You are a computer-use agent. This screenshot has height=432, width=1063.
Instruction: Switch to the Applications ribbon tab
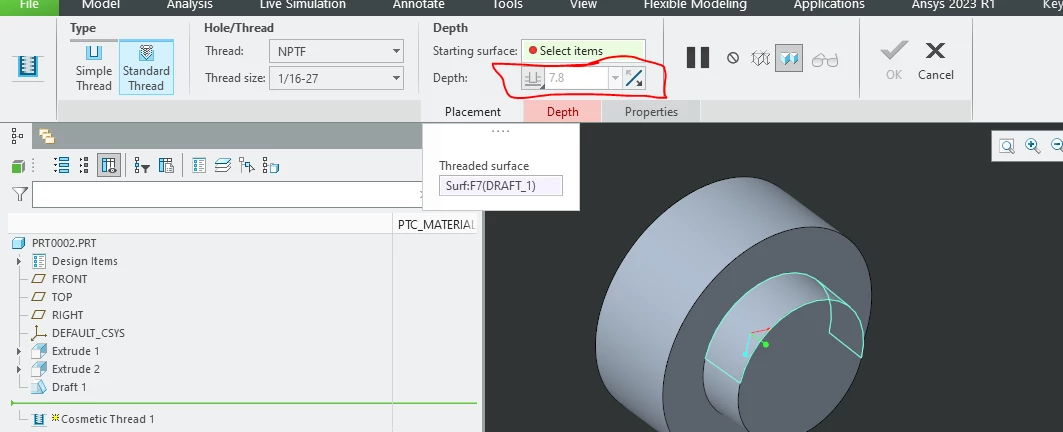[x=829, y=5]
